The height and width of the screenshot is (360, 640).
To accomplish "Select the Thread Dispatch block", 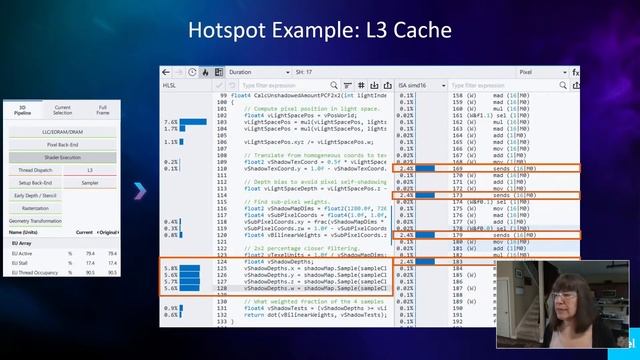I will (x=35, y=170).
